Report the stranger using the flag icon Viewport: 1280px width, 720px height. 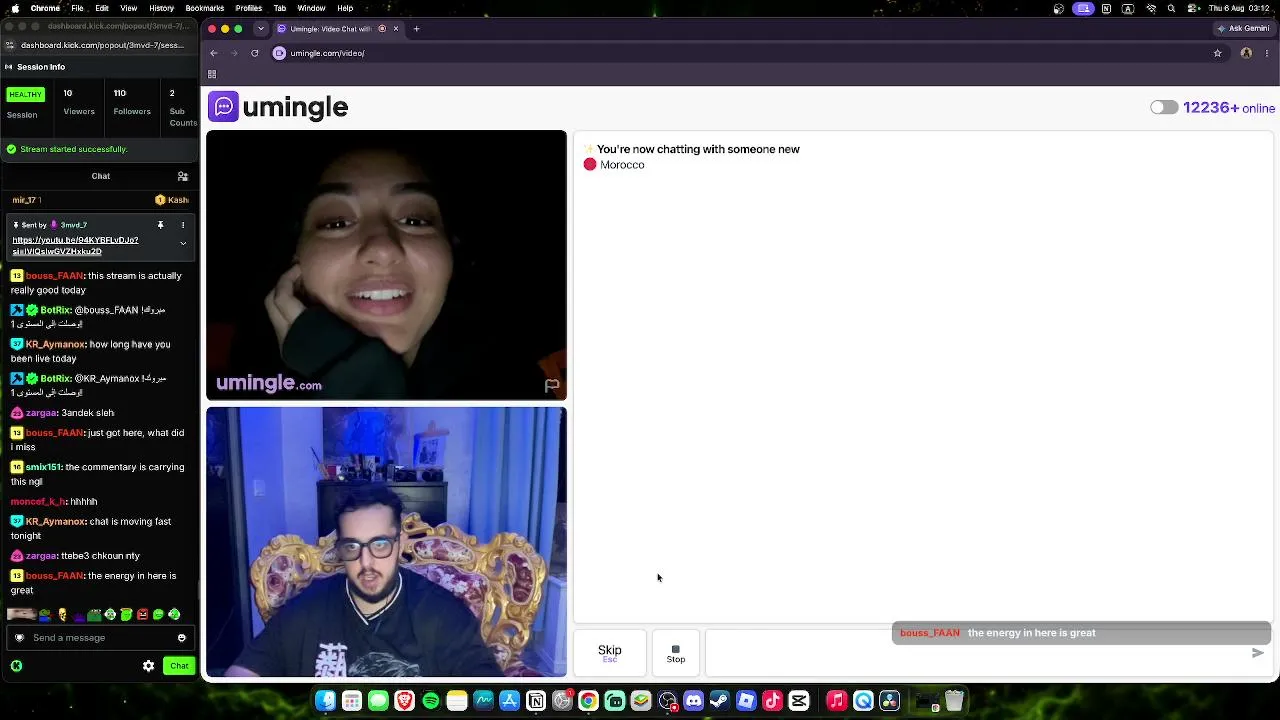point(552,385)
